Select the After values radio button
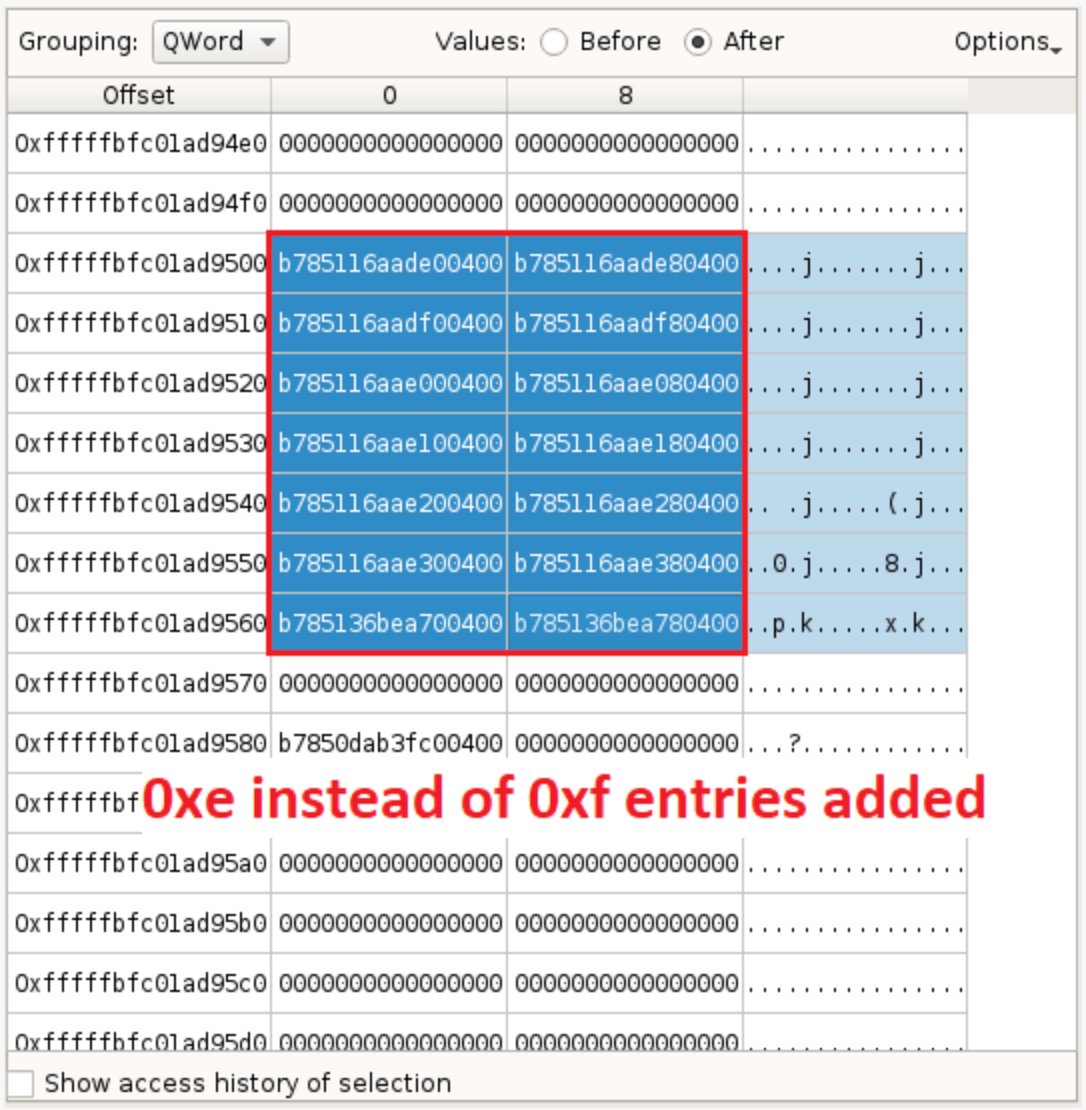This screenshot has width=1086, height=1110. [698, 42]
